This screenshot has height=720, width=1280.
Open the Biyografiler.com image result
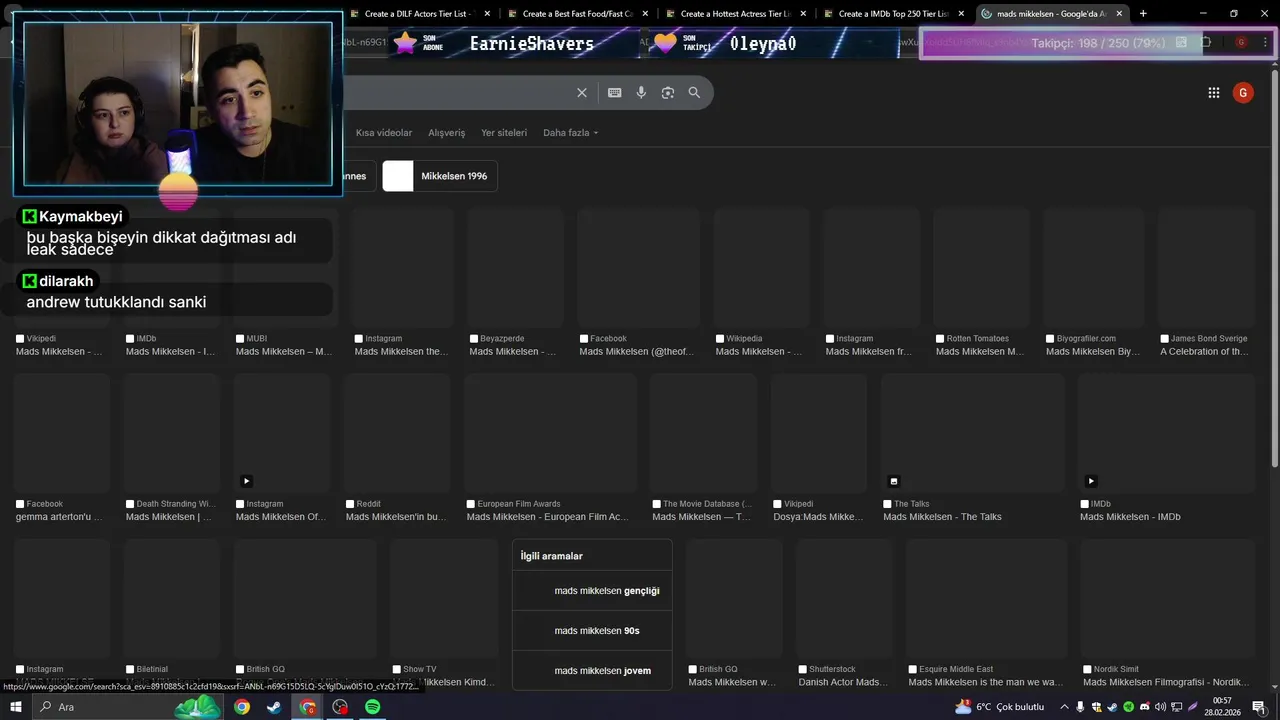pos(1092,283)
